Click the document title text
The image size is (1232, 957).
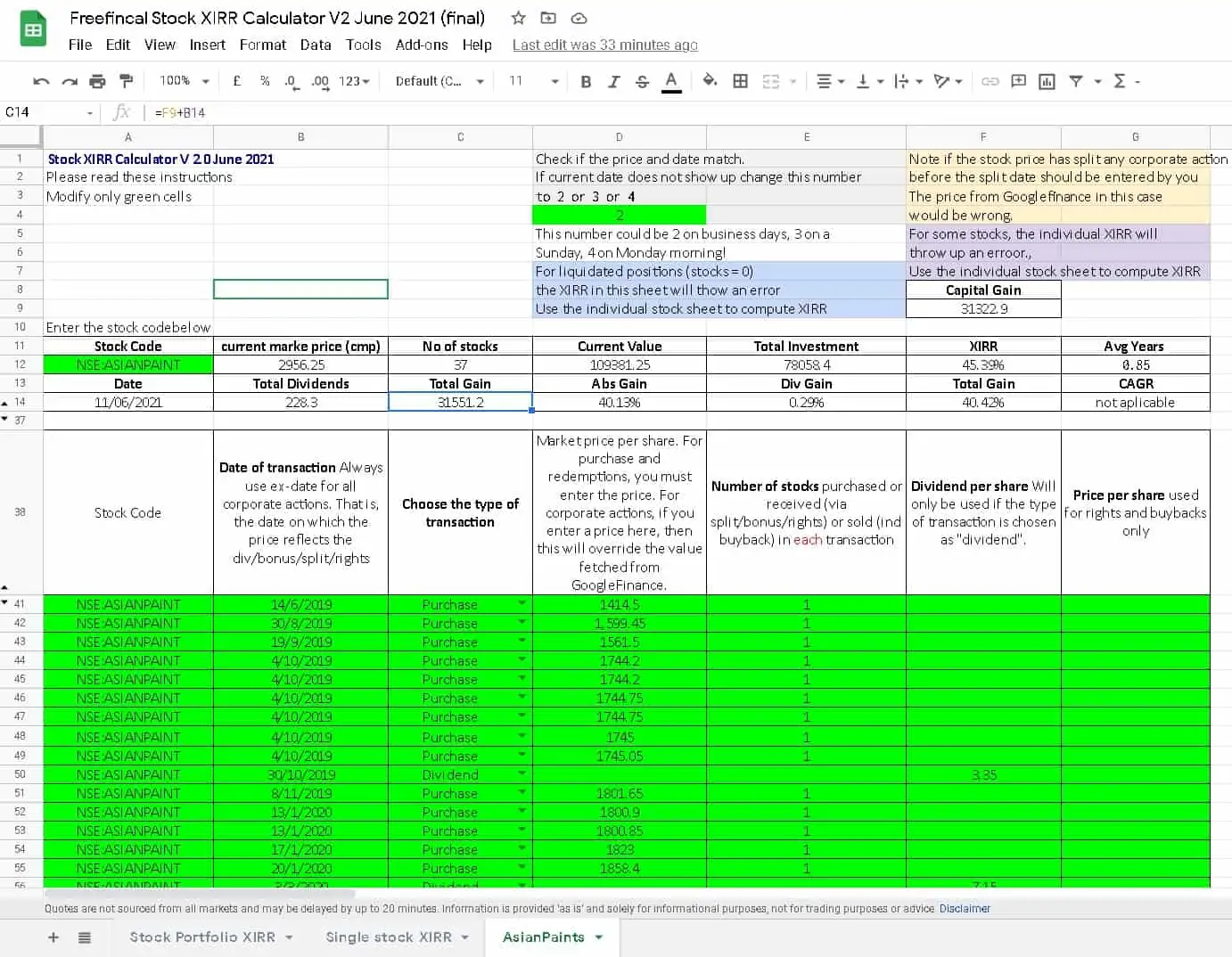pyautogui.click(x=277, y=18)
